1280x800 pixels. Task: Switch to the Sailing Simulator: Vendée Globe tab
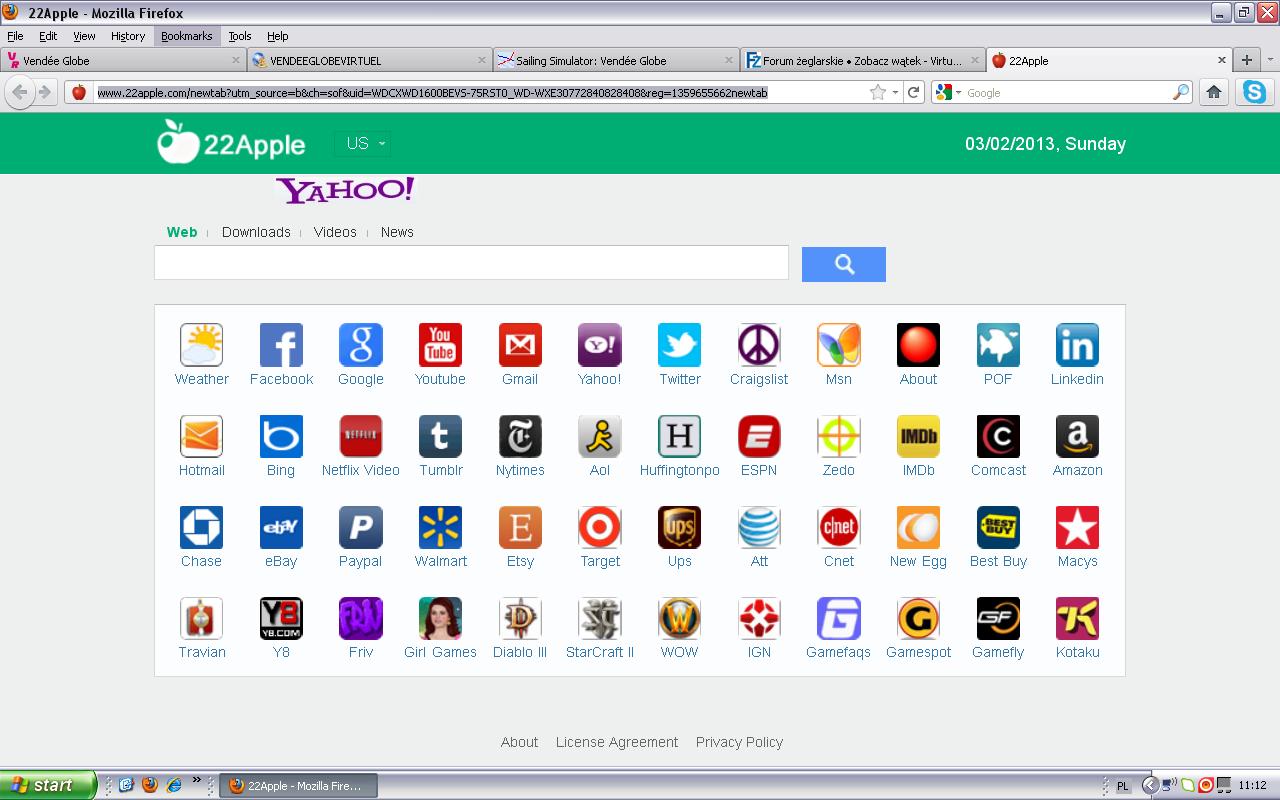tap(590, 61)
